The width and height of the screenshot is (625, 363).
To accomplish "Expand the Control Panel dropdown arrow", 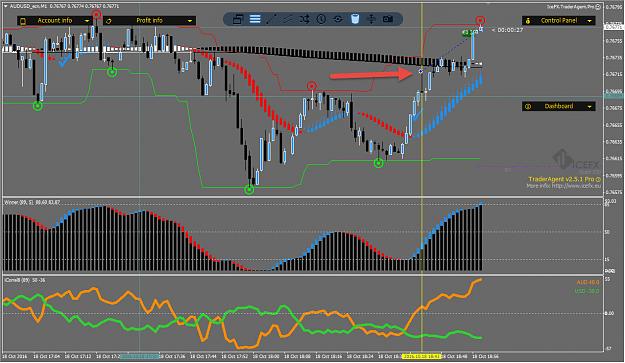I will (590, 21).
